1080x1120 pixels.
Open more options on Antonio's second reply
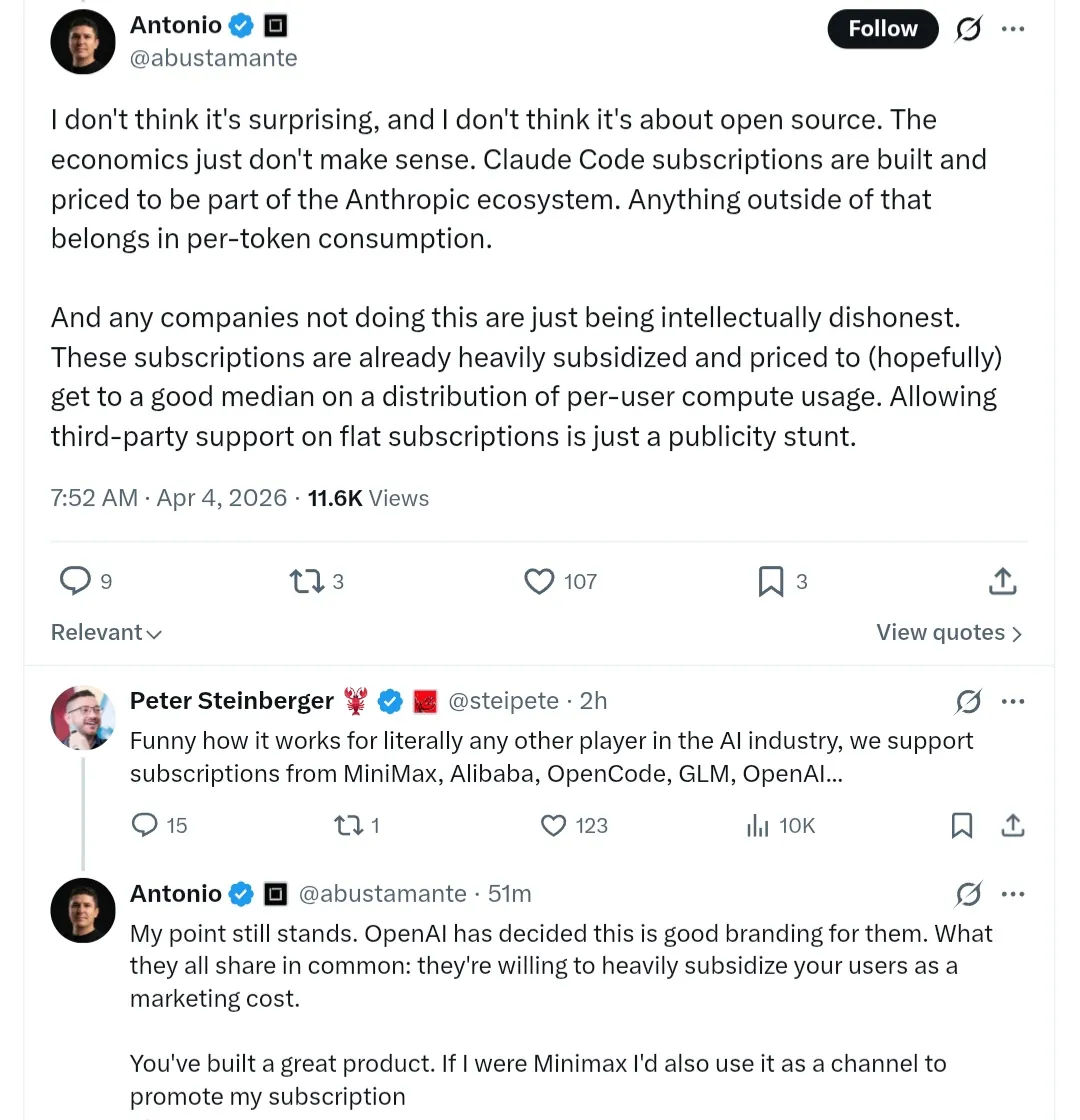[x=1013, y=894]
